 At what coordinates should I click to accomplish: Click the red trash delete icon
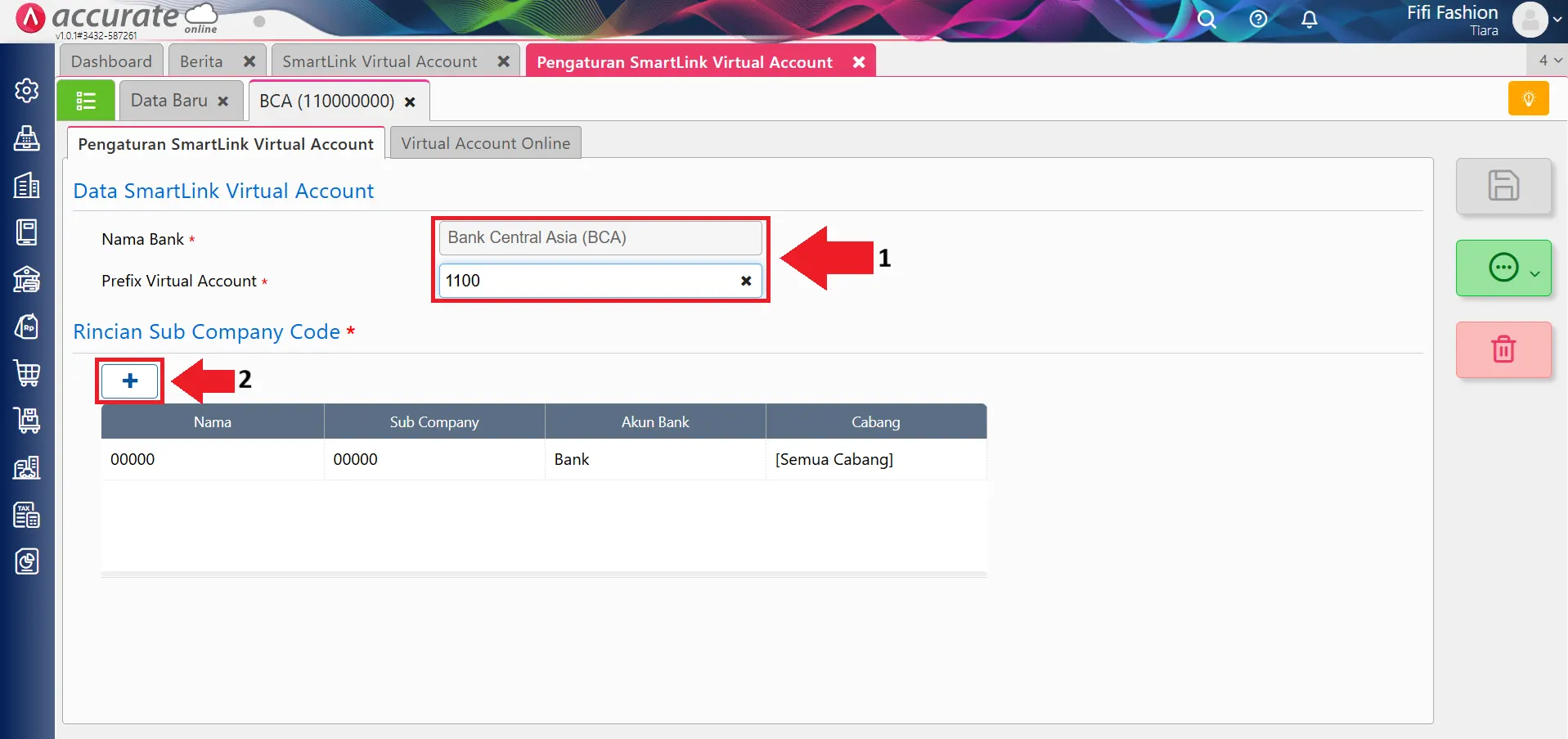1503,349
